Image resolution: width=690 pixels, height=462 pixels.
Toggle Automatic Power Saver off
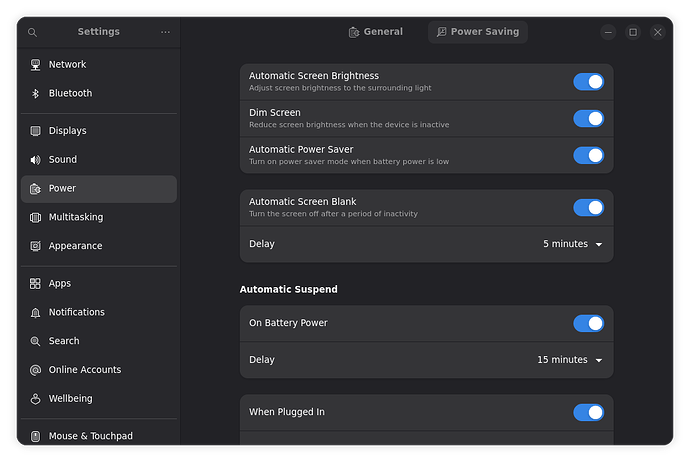pos(588,155)
